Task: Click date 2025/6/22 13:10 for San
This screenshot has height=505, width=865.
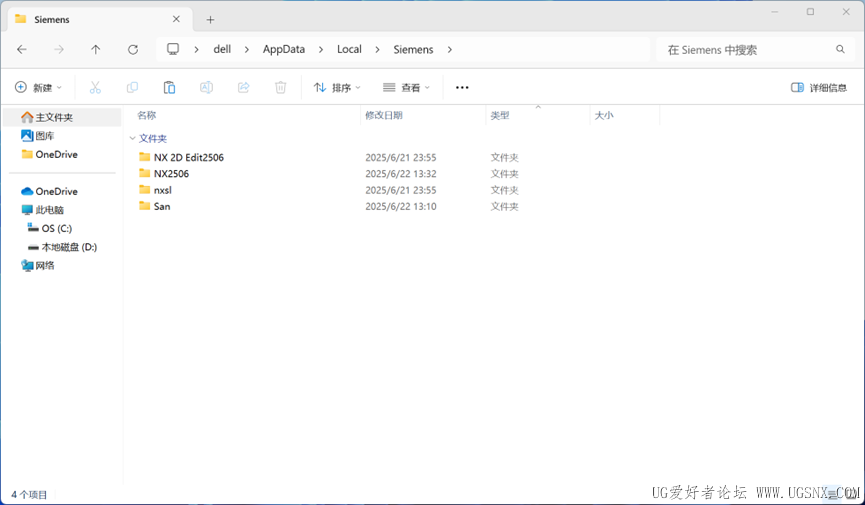Action: click(x=401, y=206)
